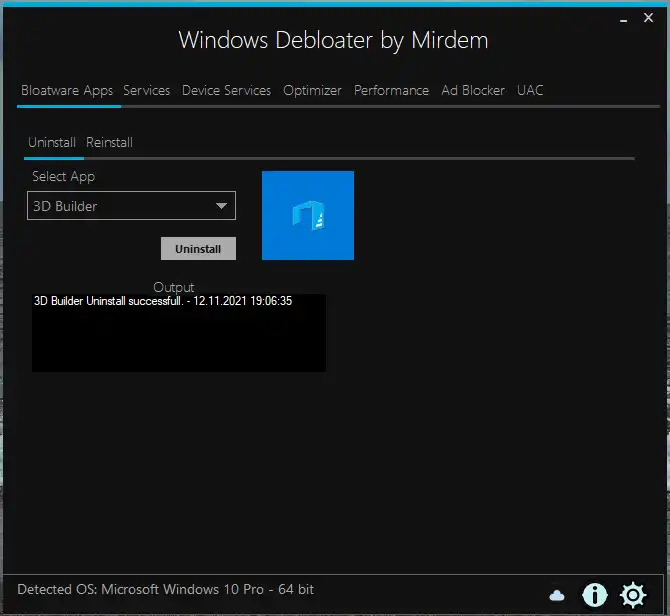Click the Detected OS status text
Screen dimensions: 670x616
pos(165,590)
